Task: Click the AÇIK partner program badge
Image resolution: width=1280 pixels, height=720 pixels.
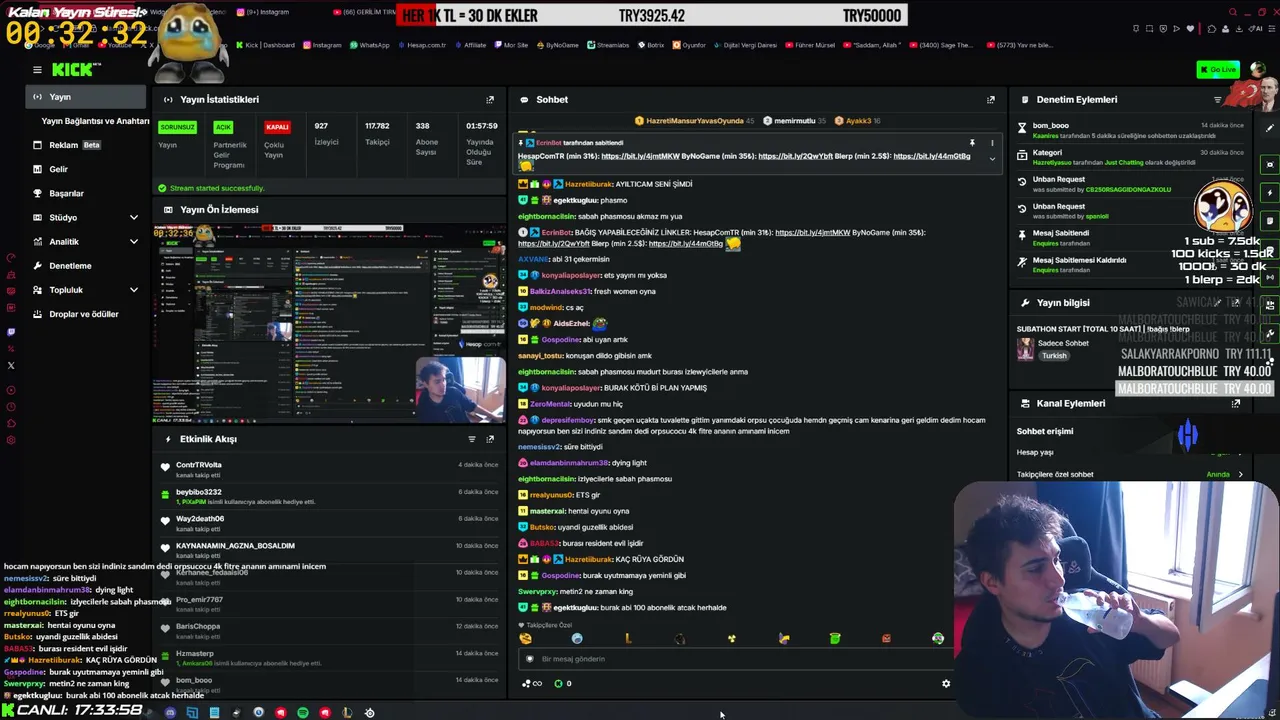Action: (x=223, y=127)
